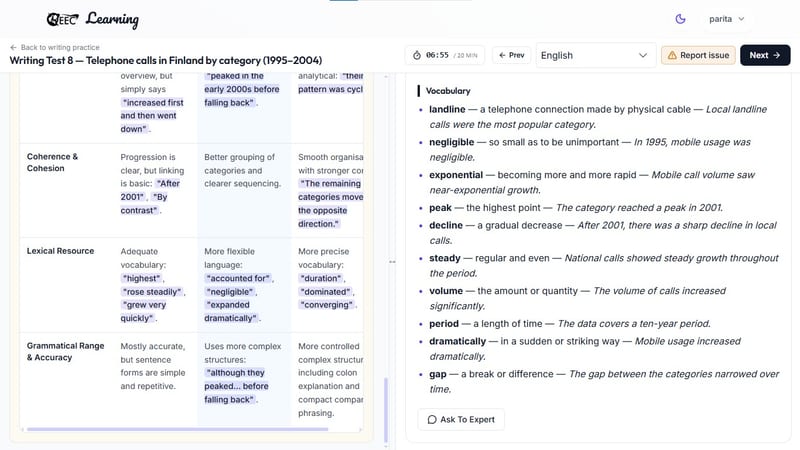Click the highlighted phrase "accounted for"
Image resolution: width=800 pixels, height=450 pixels.
pos(238,279)
